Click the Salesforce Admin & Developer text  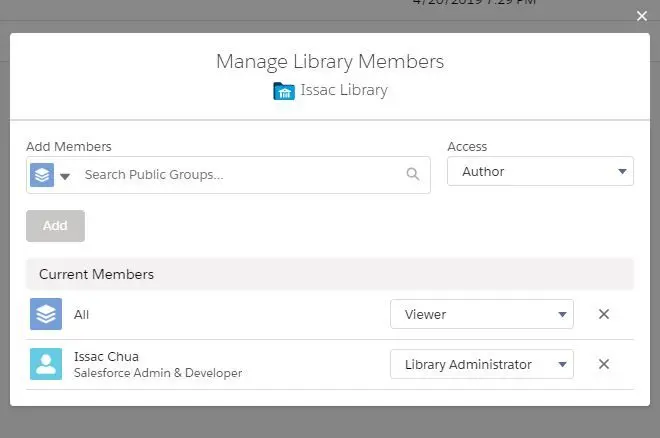(158, 373)
